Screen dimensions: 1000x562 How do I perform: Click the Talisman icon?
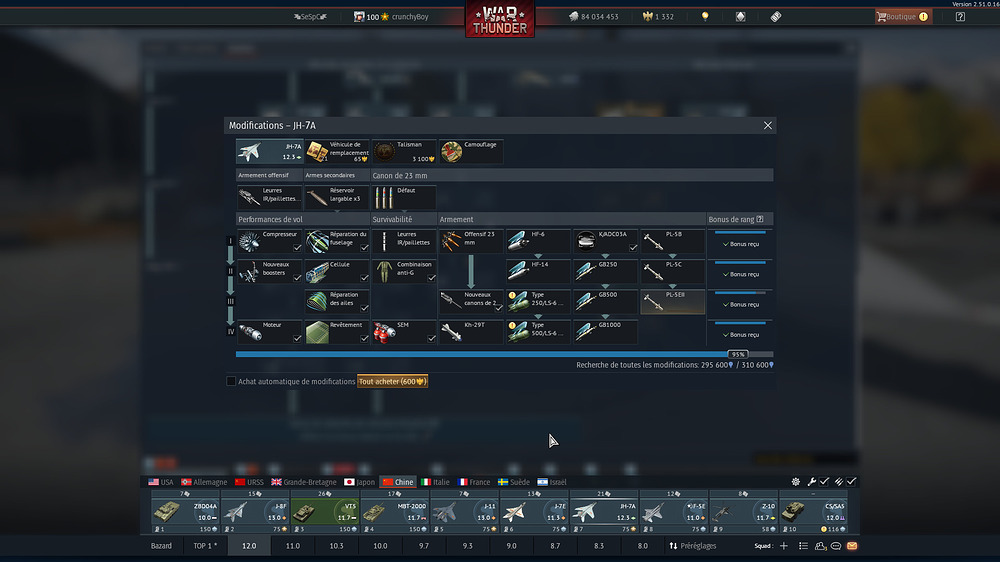(x=385, y=151)
